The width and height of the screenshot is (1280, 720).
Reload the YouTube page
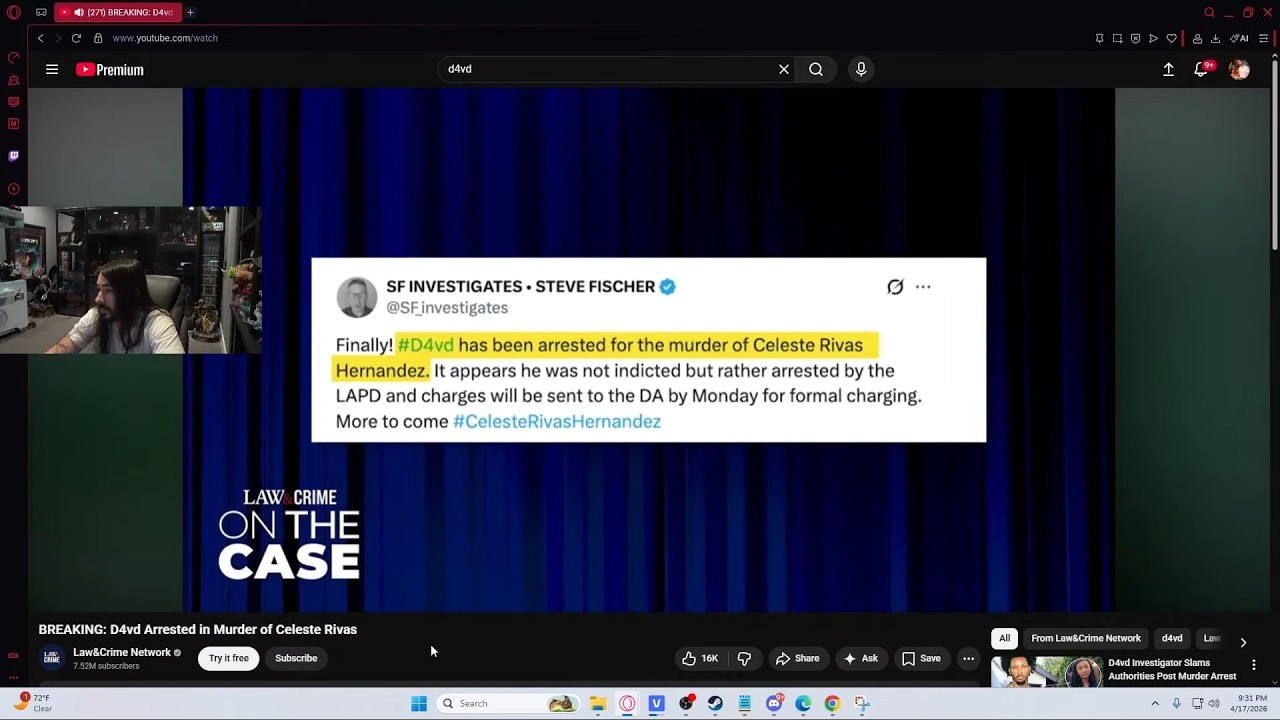pyautogui.click(x=76, y=38)
